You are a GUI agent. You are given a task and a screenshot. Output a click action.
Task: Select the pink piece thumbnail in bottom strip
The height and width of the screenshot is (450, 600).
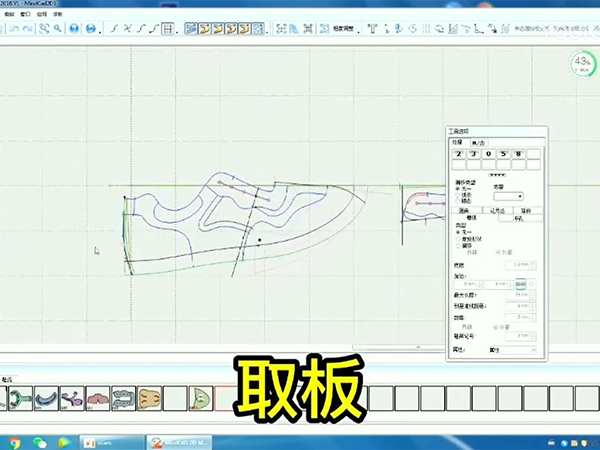coord(98,398)
